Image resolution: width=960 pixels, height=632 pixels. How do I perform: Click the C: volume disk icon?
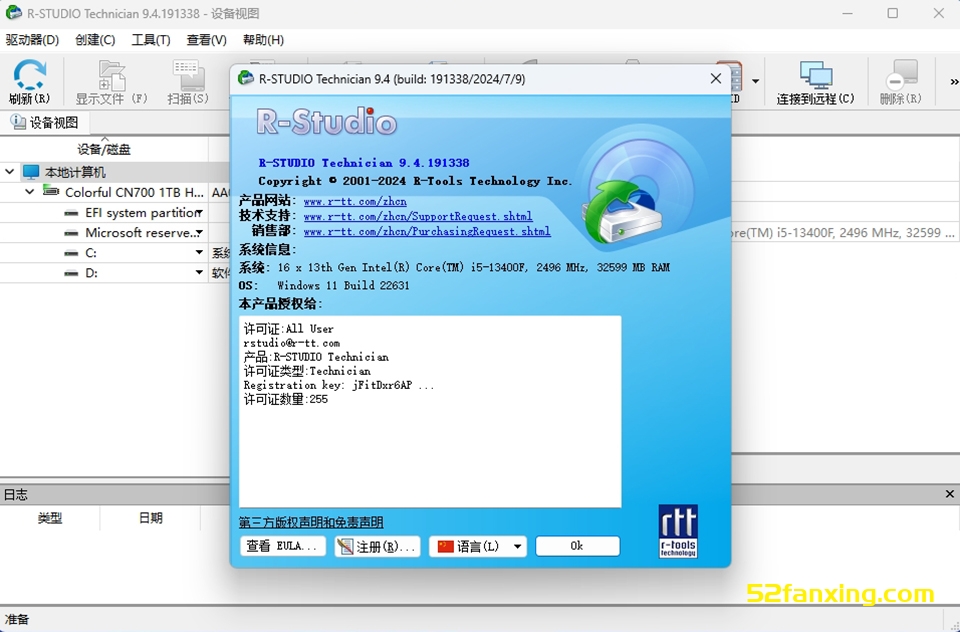[x=72, y=253]
